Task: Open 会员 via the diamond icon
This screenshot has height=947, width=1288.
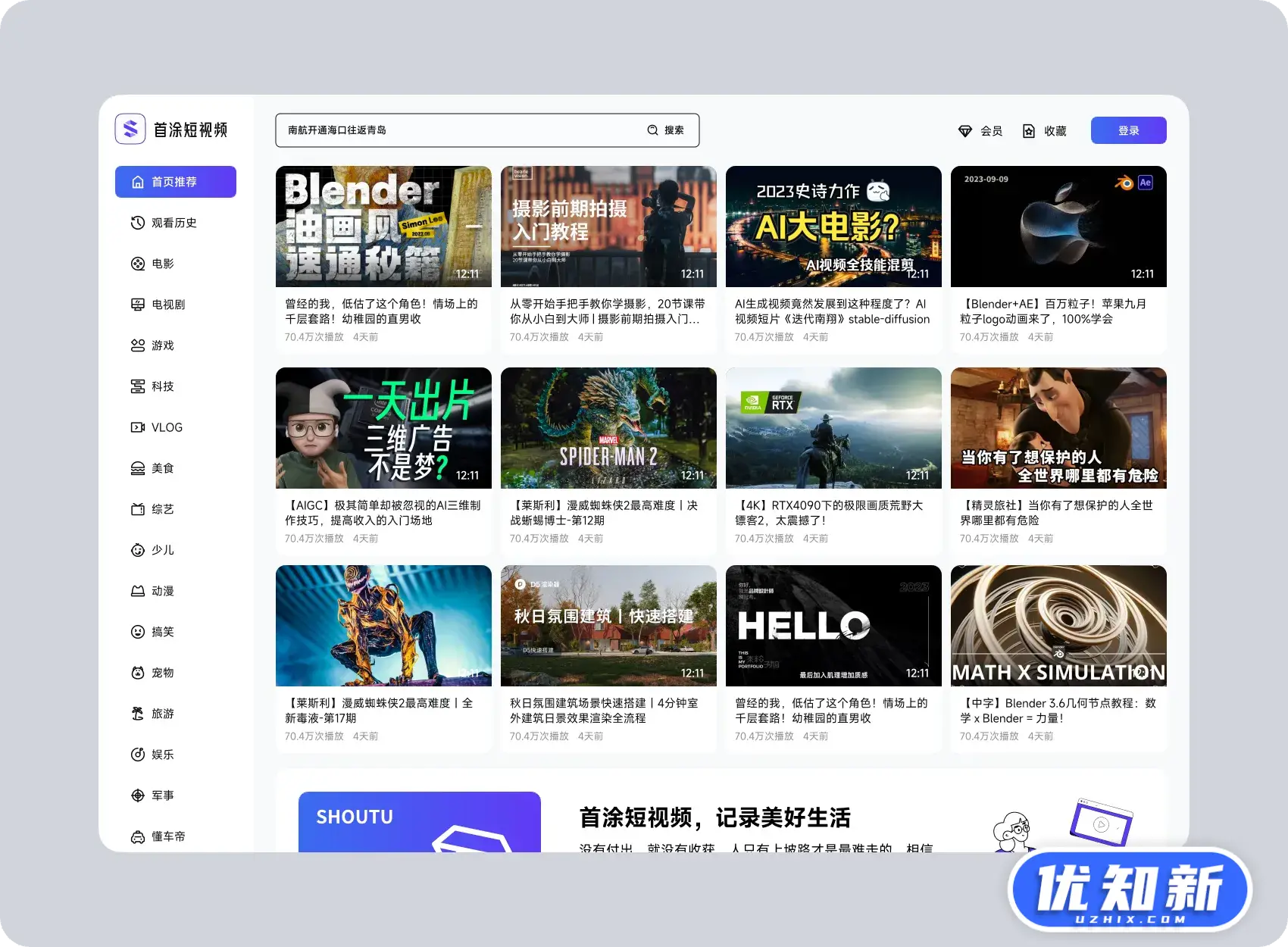Action: click(x=964, y=131)
